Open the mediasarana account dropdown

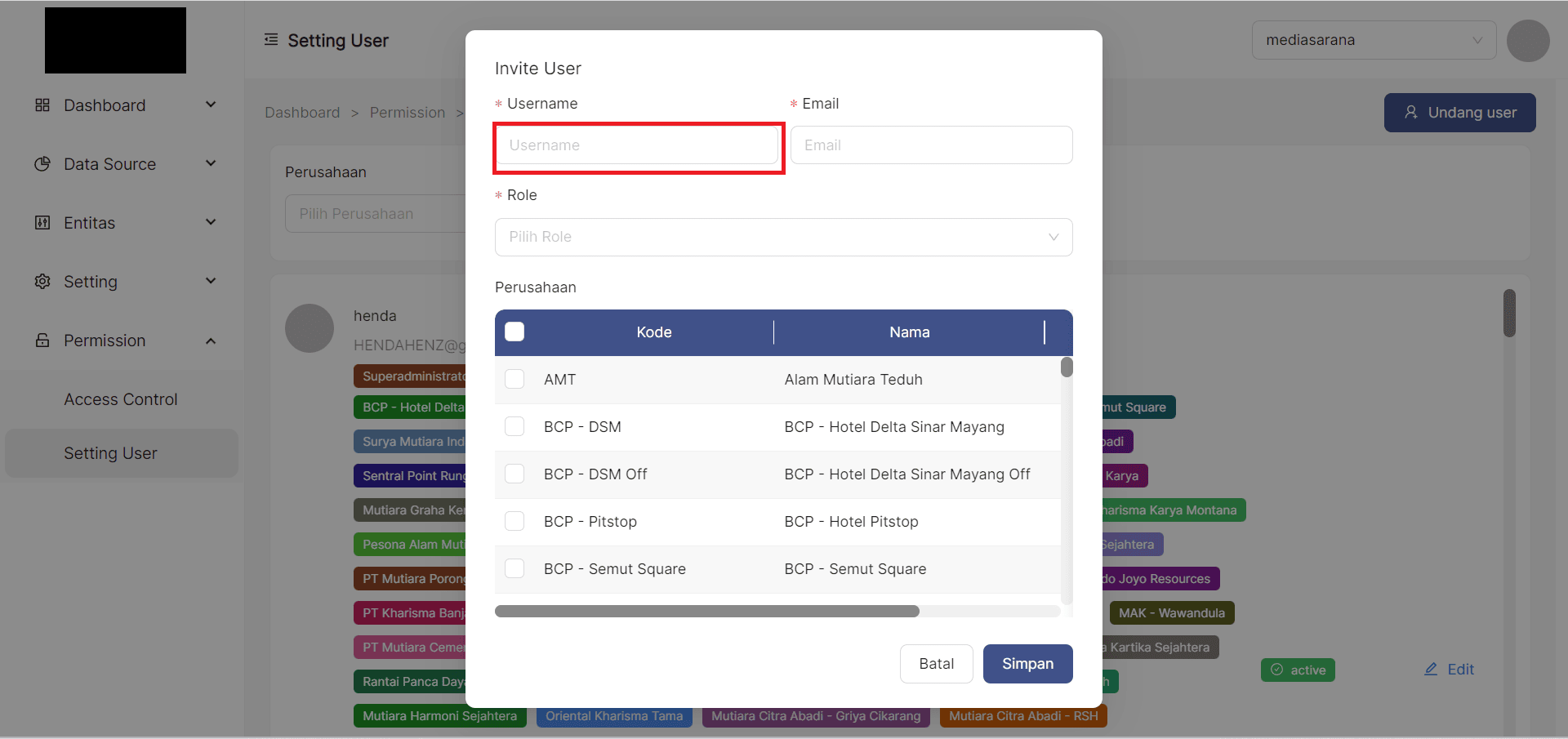pyautogui.click(x=1374, y=40)
